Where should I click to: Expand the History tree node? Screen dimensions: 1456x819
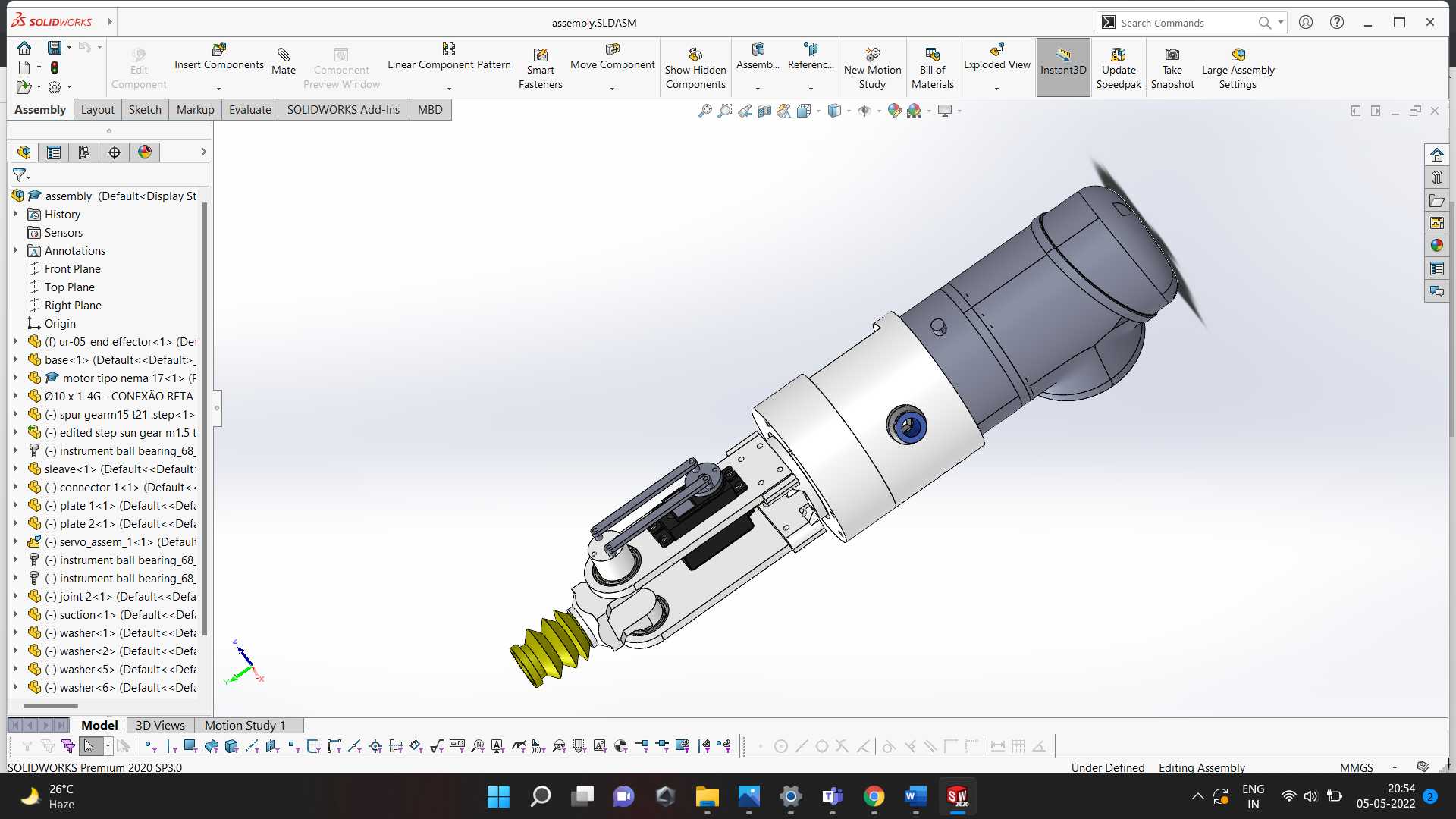(x=16, y=215)
